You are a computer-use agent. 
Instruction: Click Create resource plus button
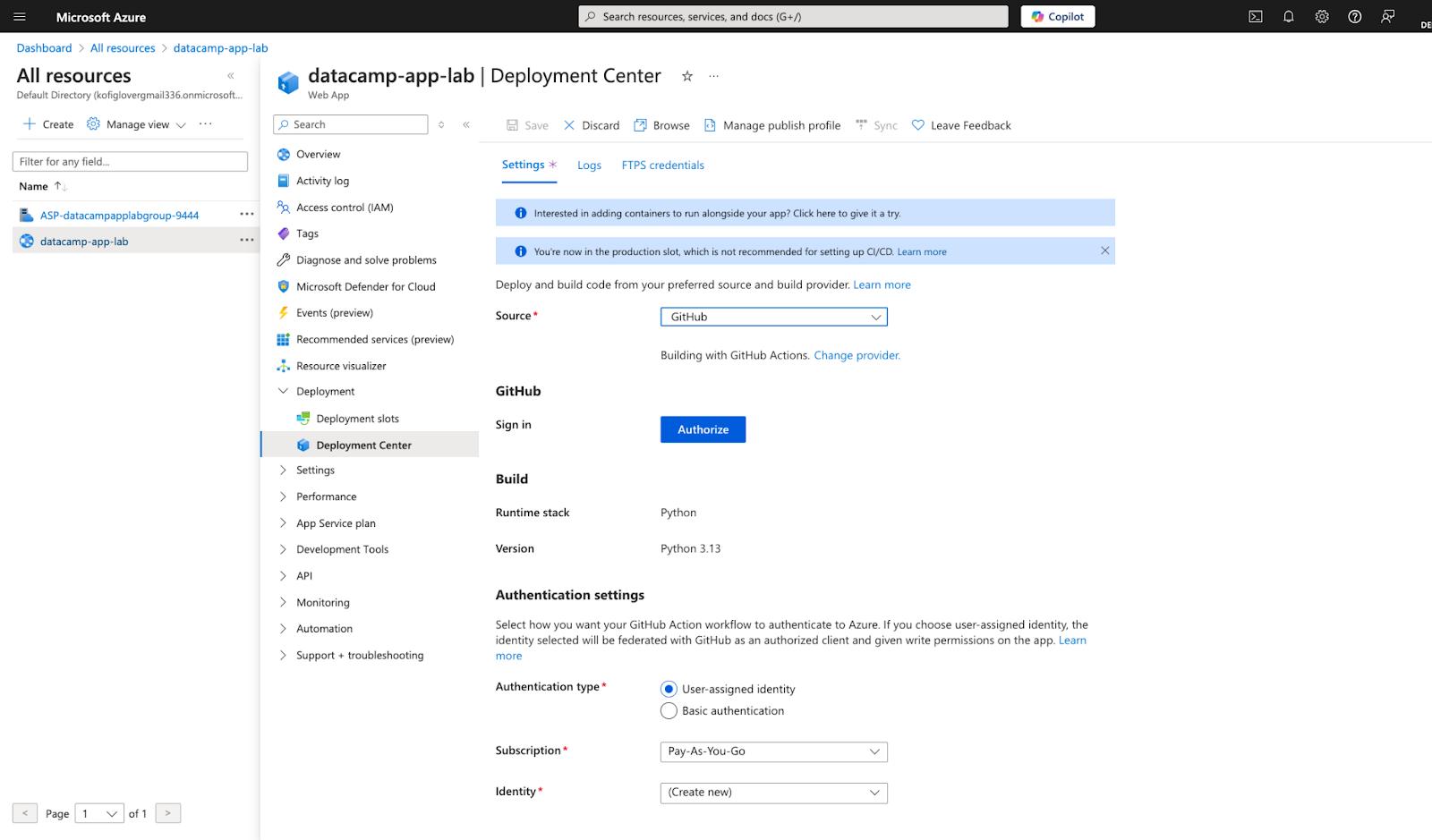48,124
